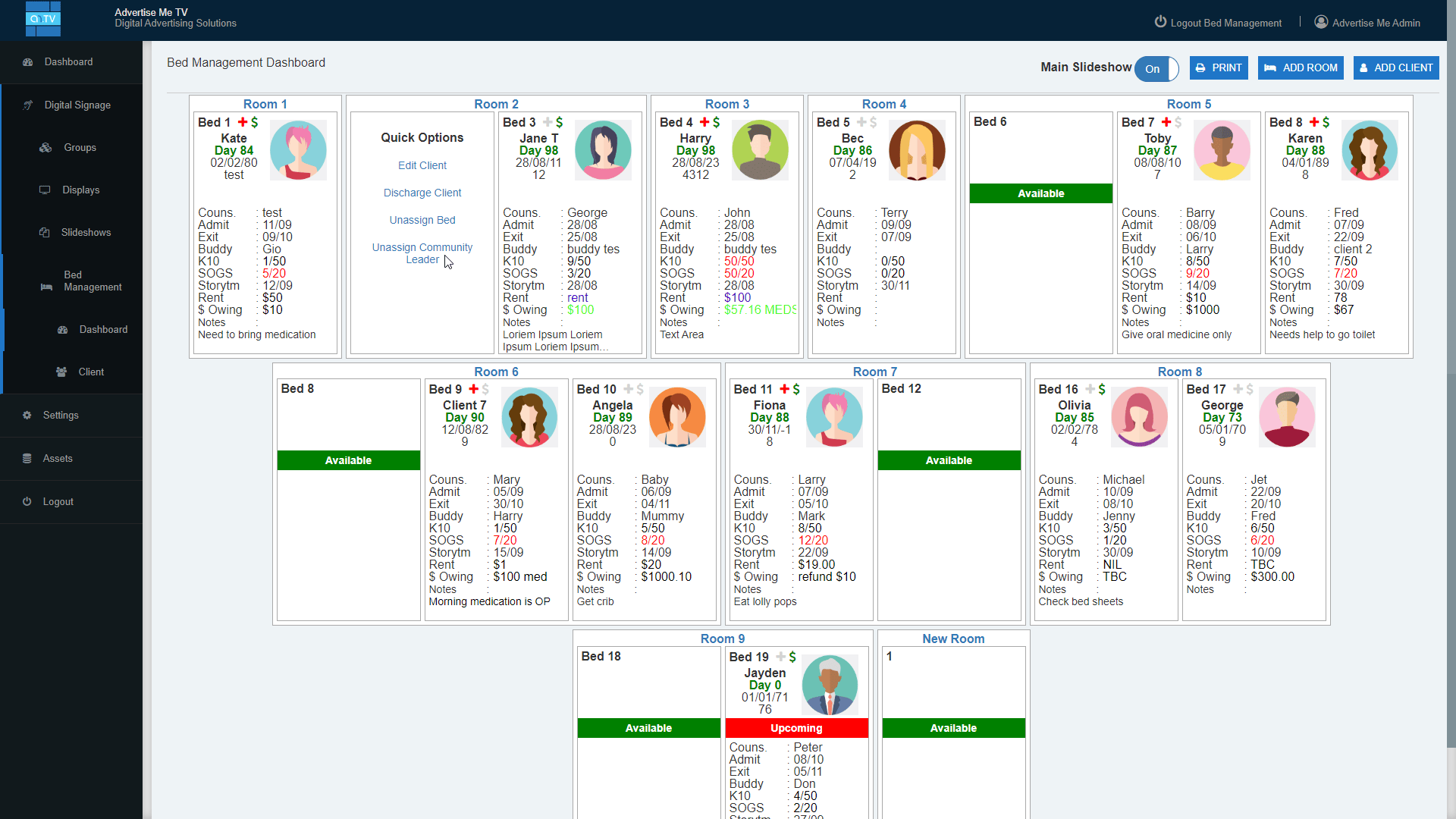Open the Slideshows section
Screen dimensions: 1456x819
point(86,232)
